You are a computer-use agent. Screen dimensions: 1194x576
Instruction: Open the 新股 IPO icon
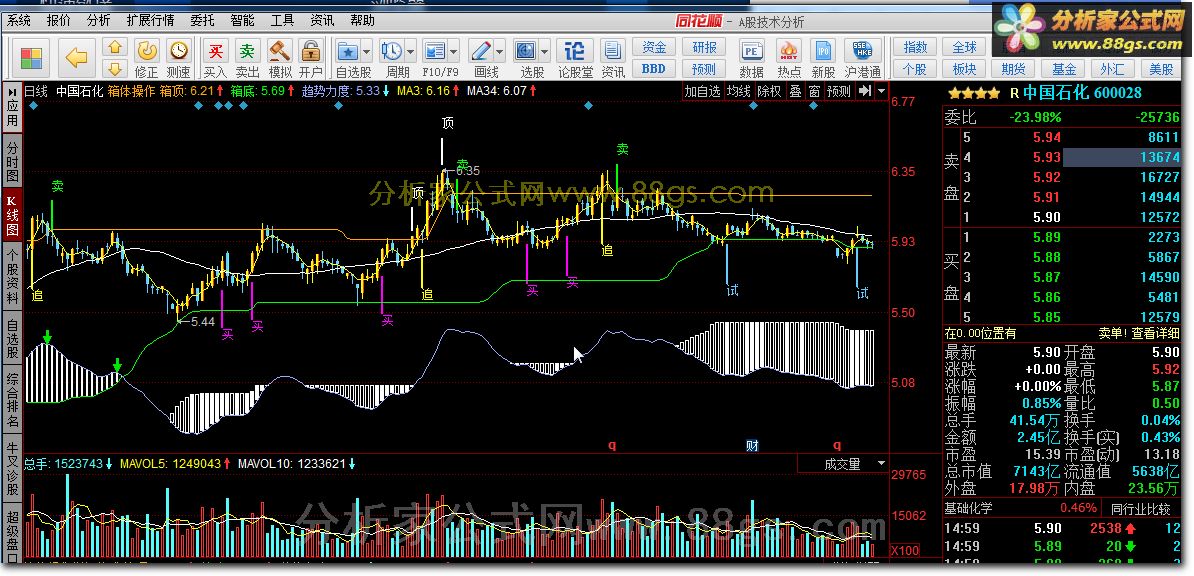click(823, 51)
